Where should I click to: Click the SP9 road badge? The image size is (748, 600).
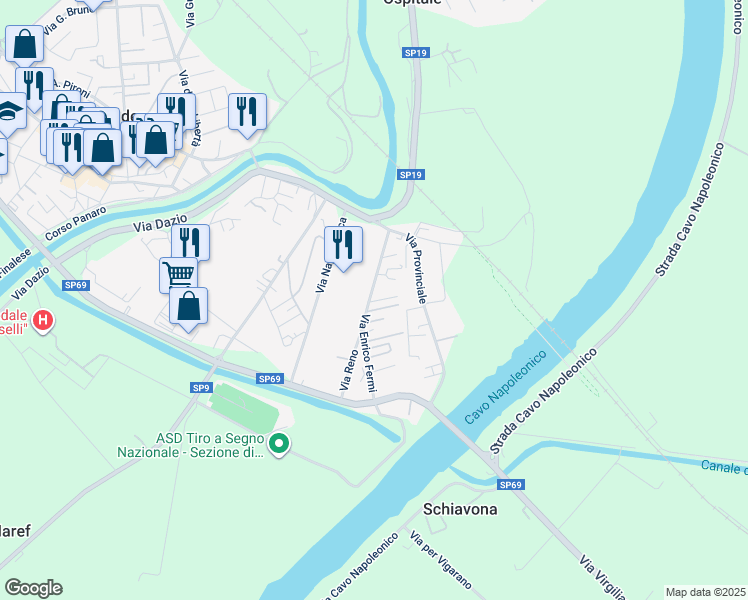[x=201, y=387]
